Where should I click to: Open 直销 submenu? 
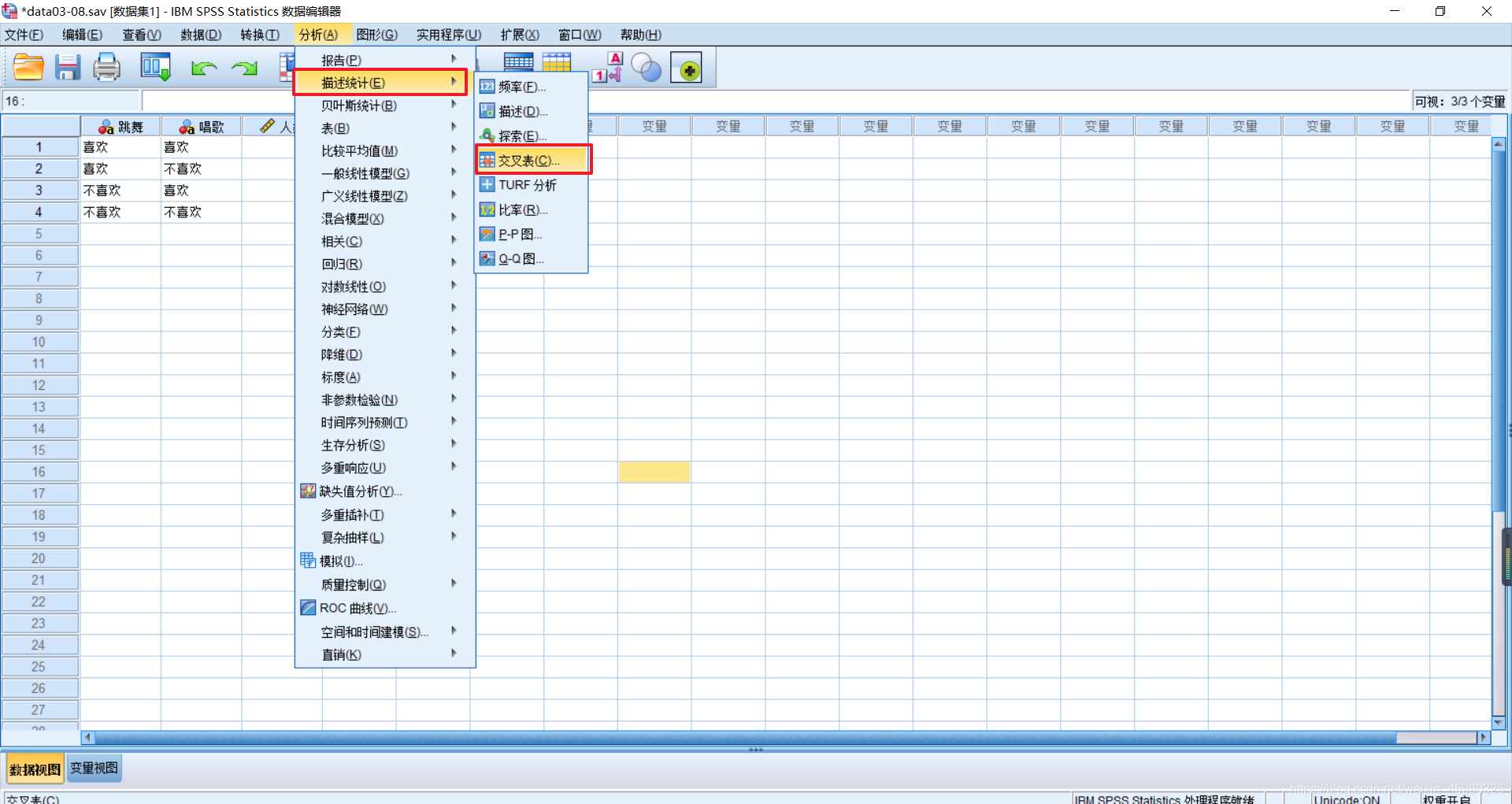pos(385,655)
